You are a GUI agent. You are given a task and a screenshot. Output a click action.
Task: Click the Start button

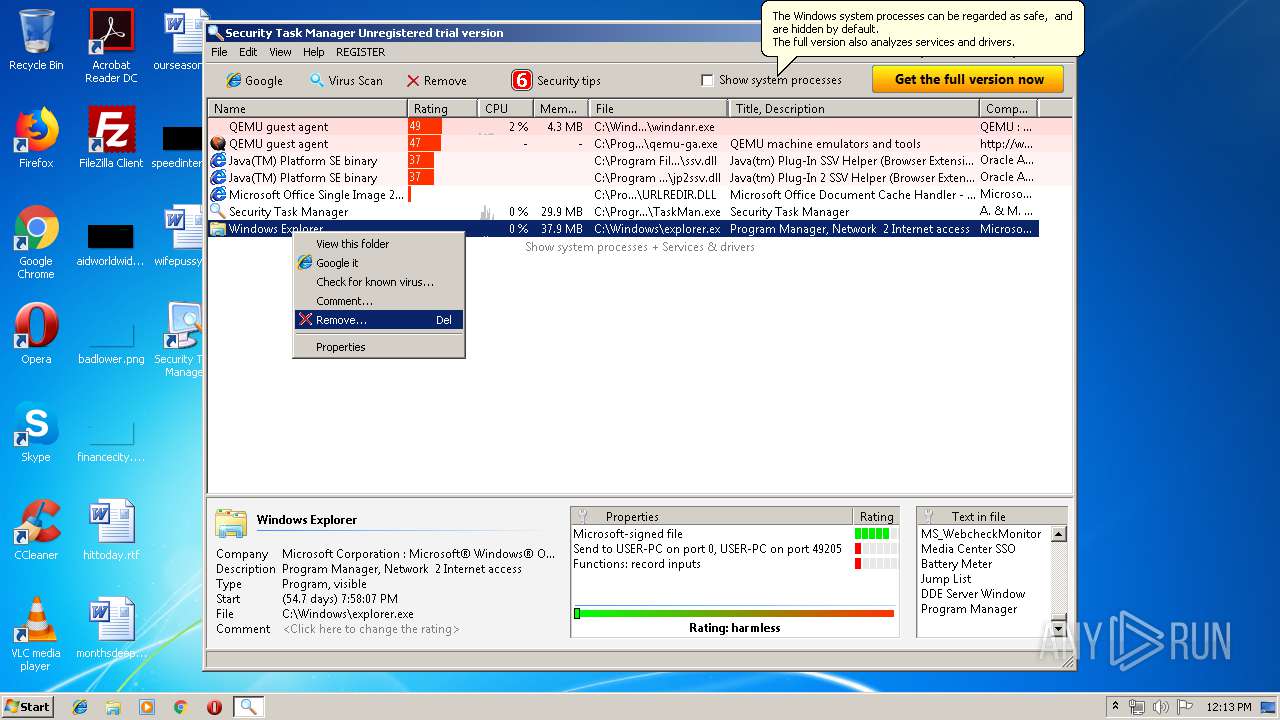point(28,706)
